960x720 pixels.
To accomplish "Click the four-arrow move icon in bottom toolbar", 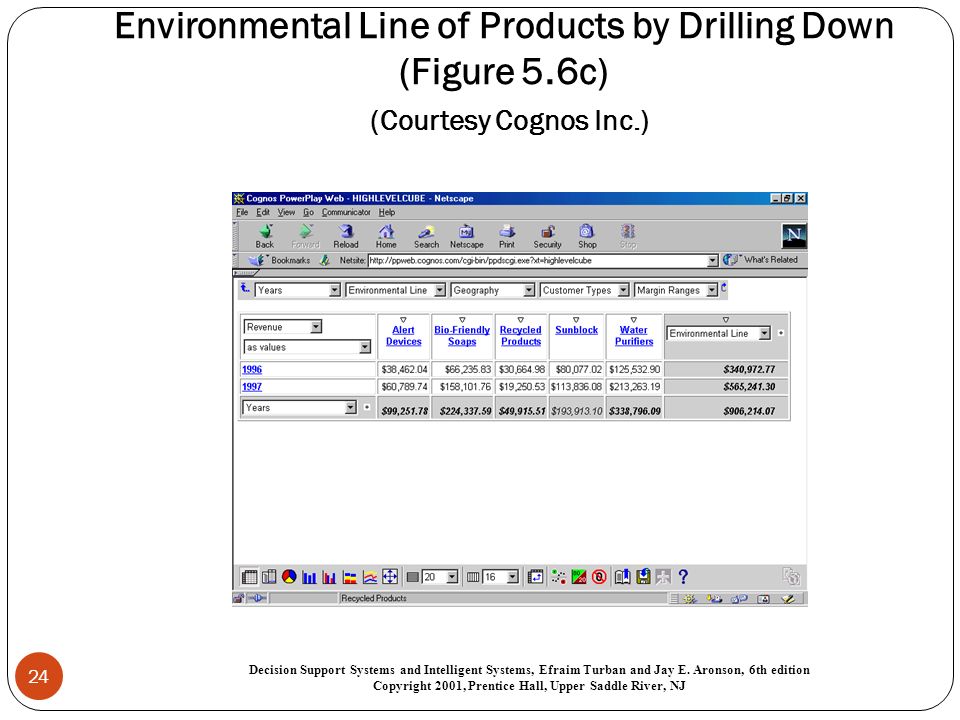I will (x=390, y=577).
